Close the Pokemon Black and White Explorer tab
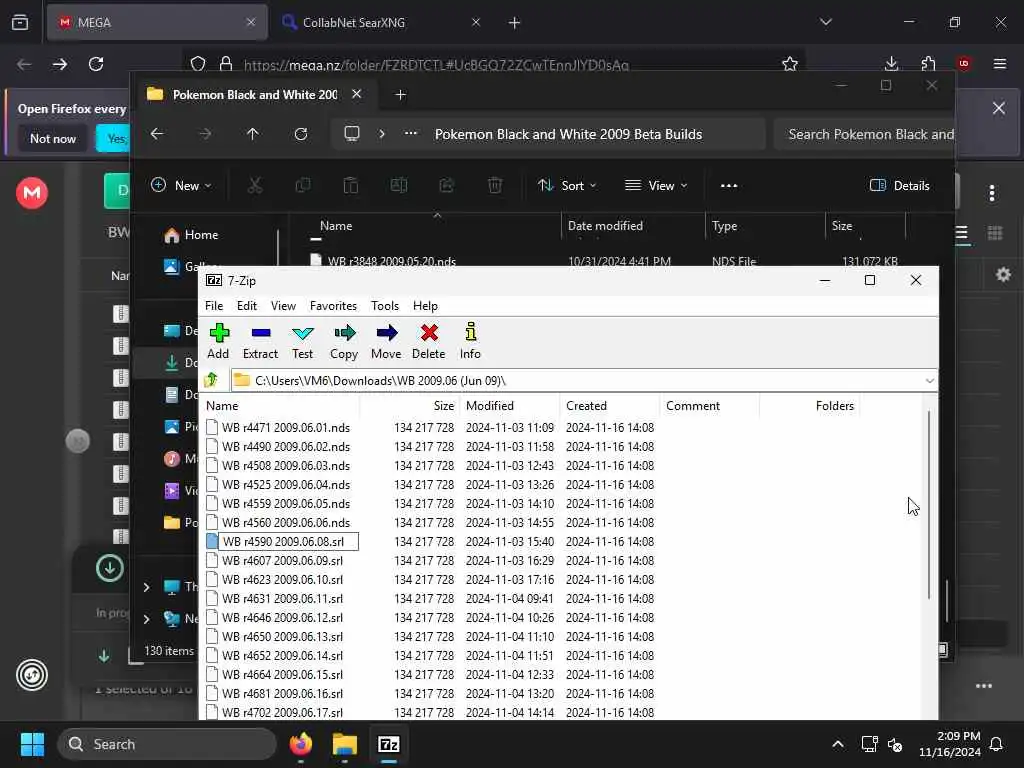Image resolution: width=1024 pixels, height=768 pixels. 357,94
